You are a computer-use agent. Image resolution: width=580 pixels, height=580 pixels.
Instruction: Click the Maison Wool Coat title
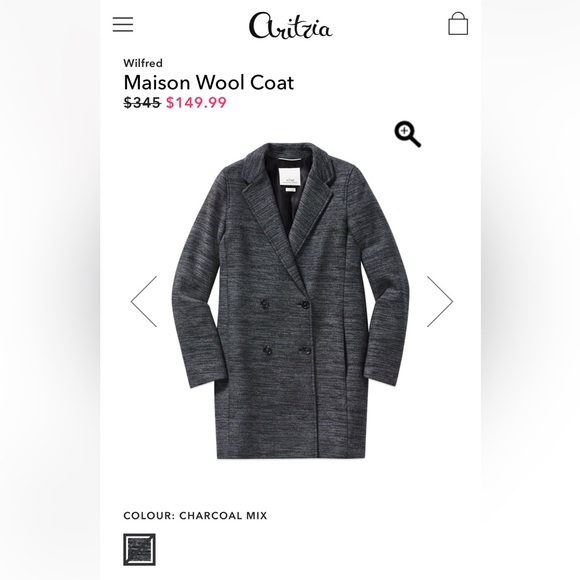pyautogui.click(x=209, y=82)
